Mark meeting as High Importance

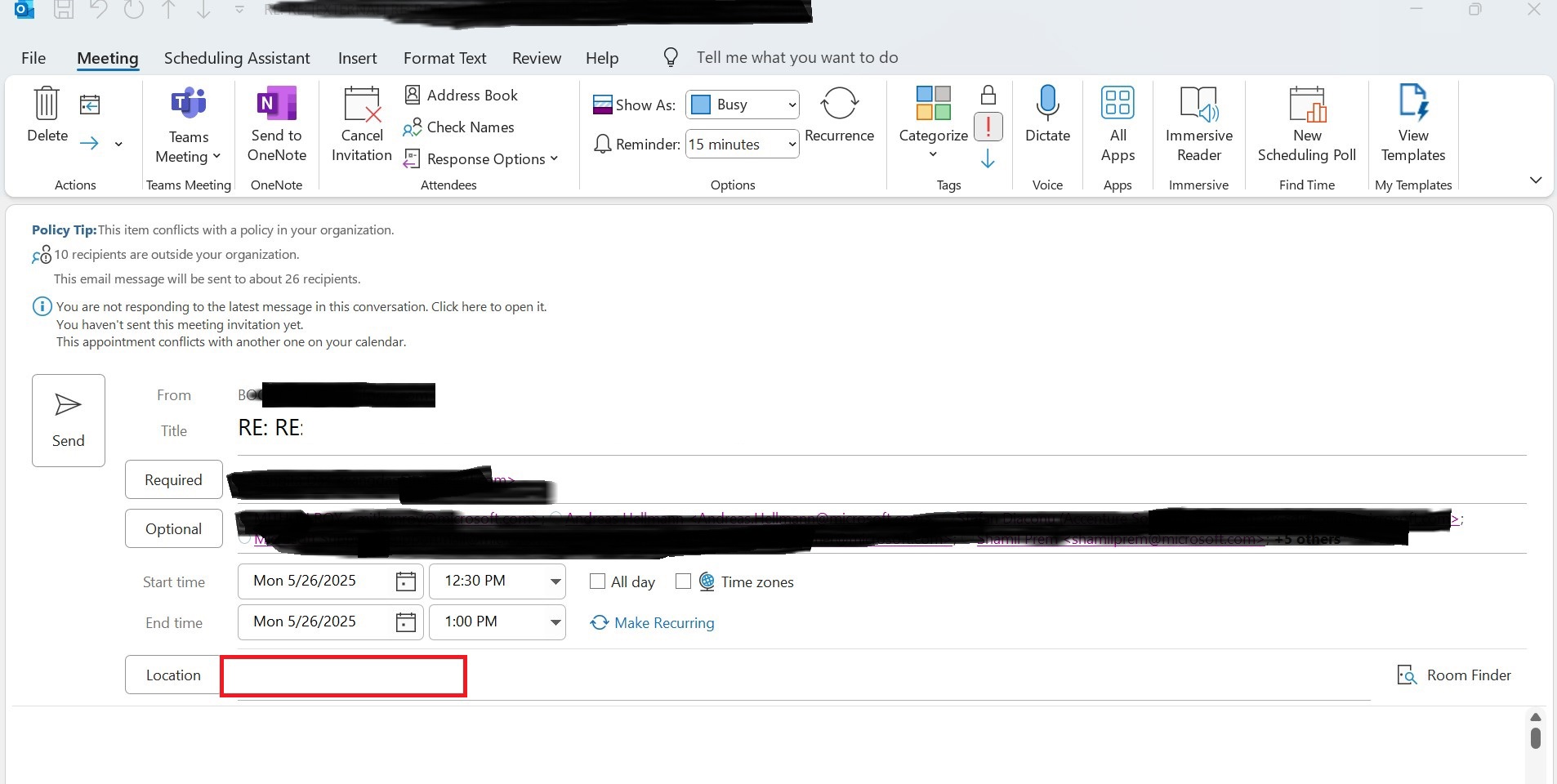988,127
